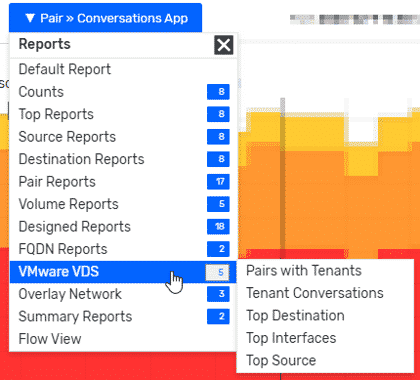Open the Pair » Conversations App dropdown button

(105, 18)
